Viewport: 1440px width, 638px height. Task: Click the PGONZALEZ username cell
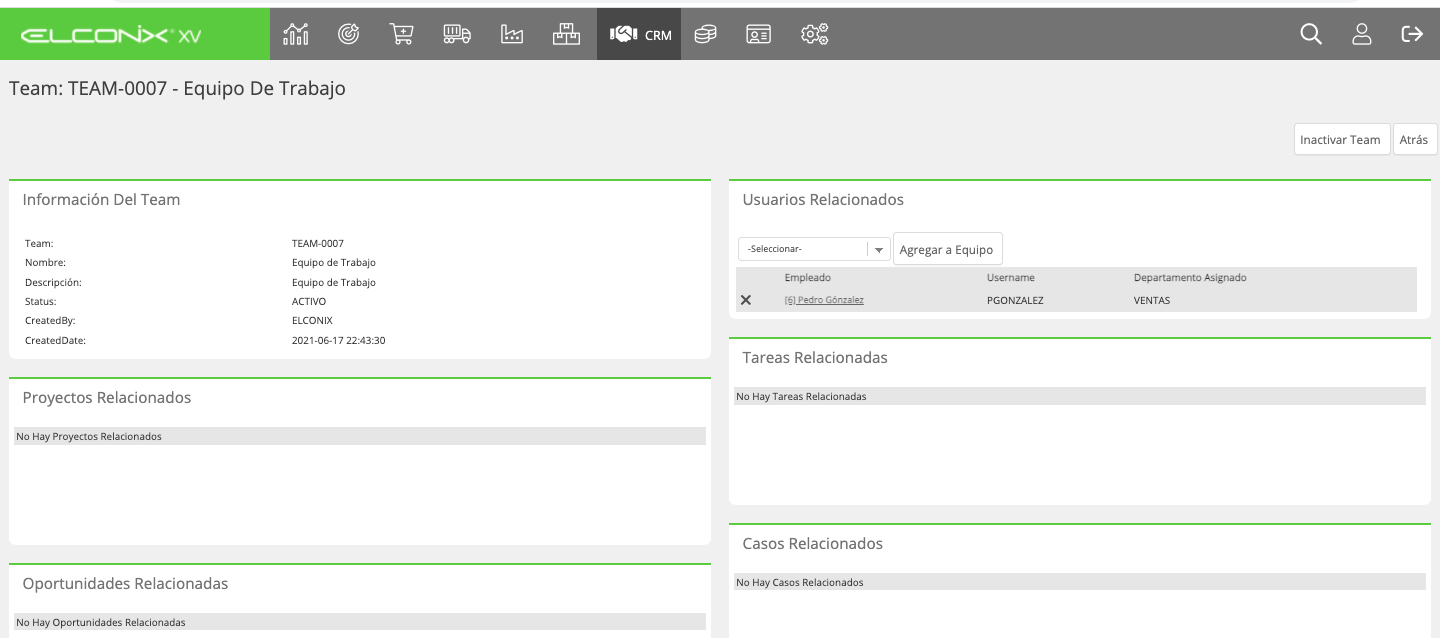[1015, 300]
